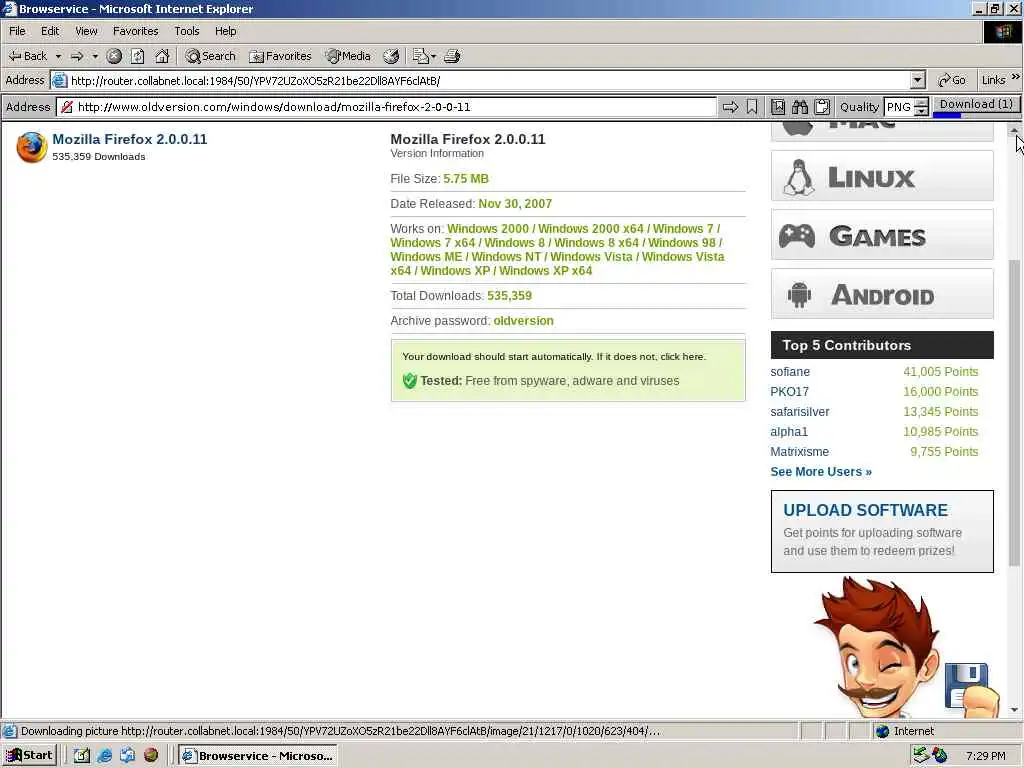The image size is (1024, 768).
Task: Open the Favorites pane in toolbar
Action: pos(280,56)
